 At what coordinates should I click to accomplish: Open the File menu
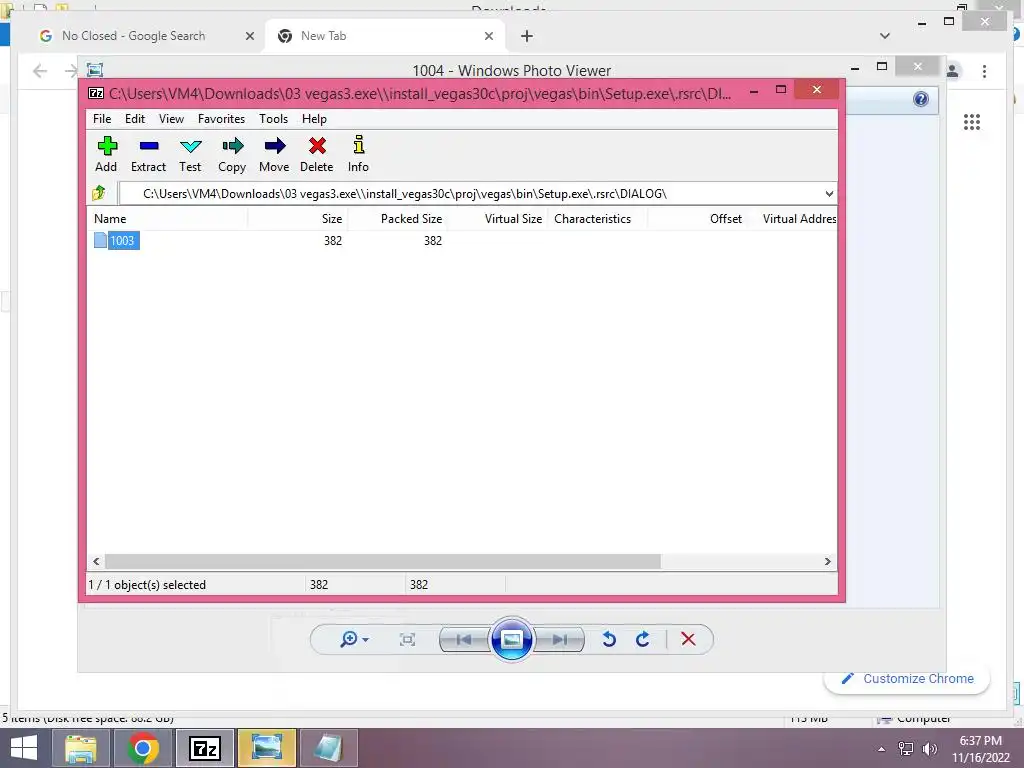pyautogui.click(x=102, y=119)
